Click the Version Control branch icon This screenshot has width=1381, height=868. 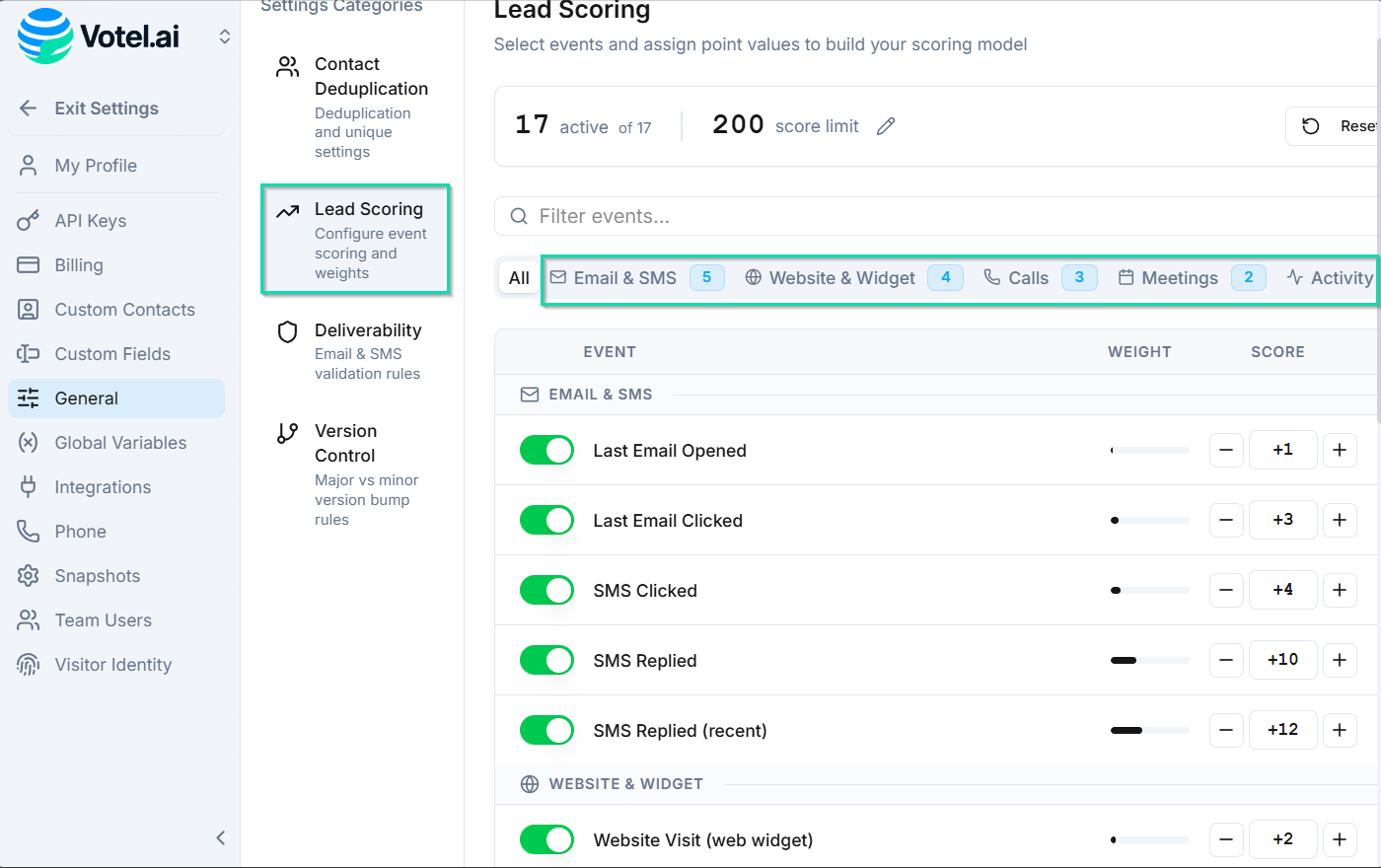point(287,433)
